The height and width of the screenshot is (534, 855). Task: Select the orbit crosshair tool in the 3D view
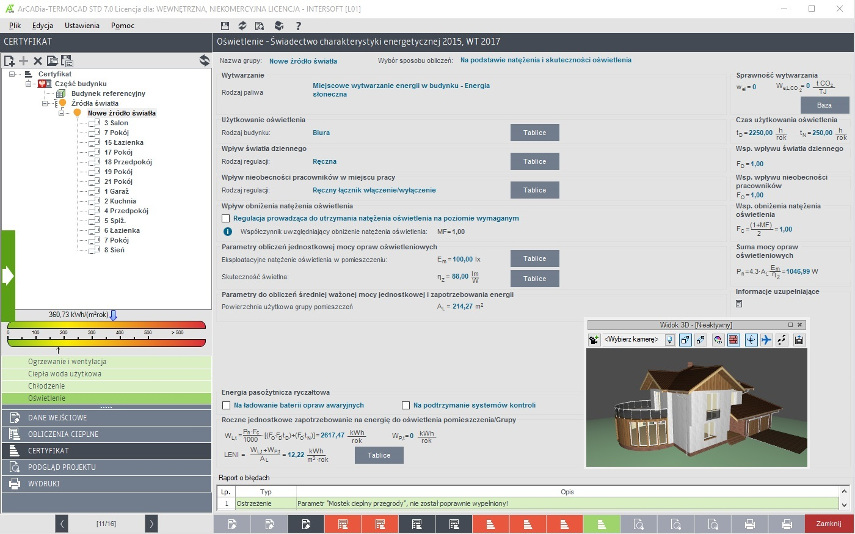point(751,340)
